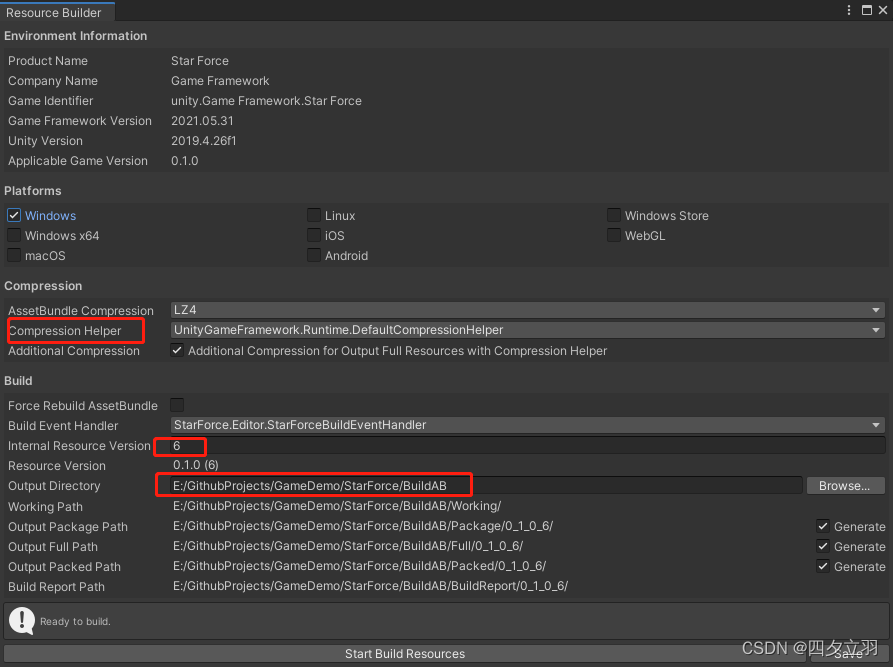Click the Output Package Path value
This screenshot has width=893, height=667.
[x=363, y=526]
